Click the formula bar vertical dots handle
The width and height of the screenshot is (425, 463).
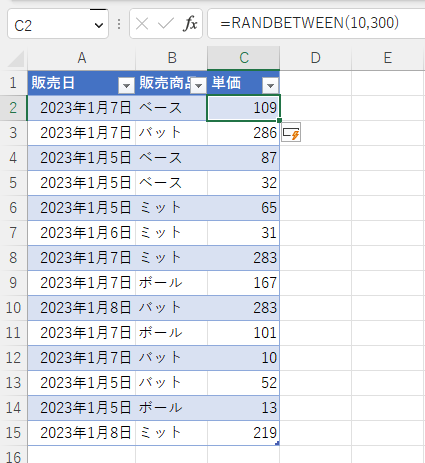pyautogui.click(x=119, y=24)
